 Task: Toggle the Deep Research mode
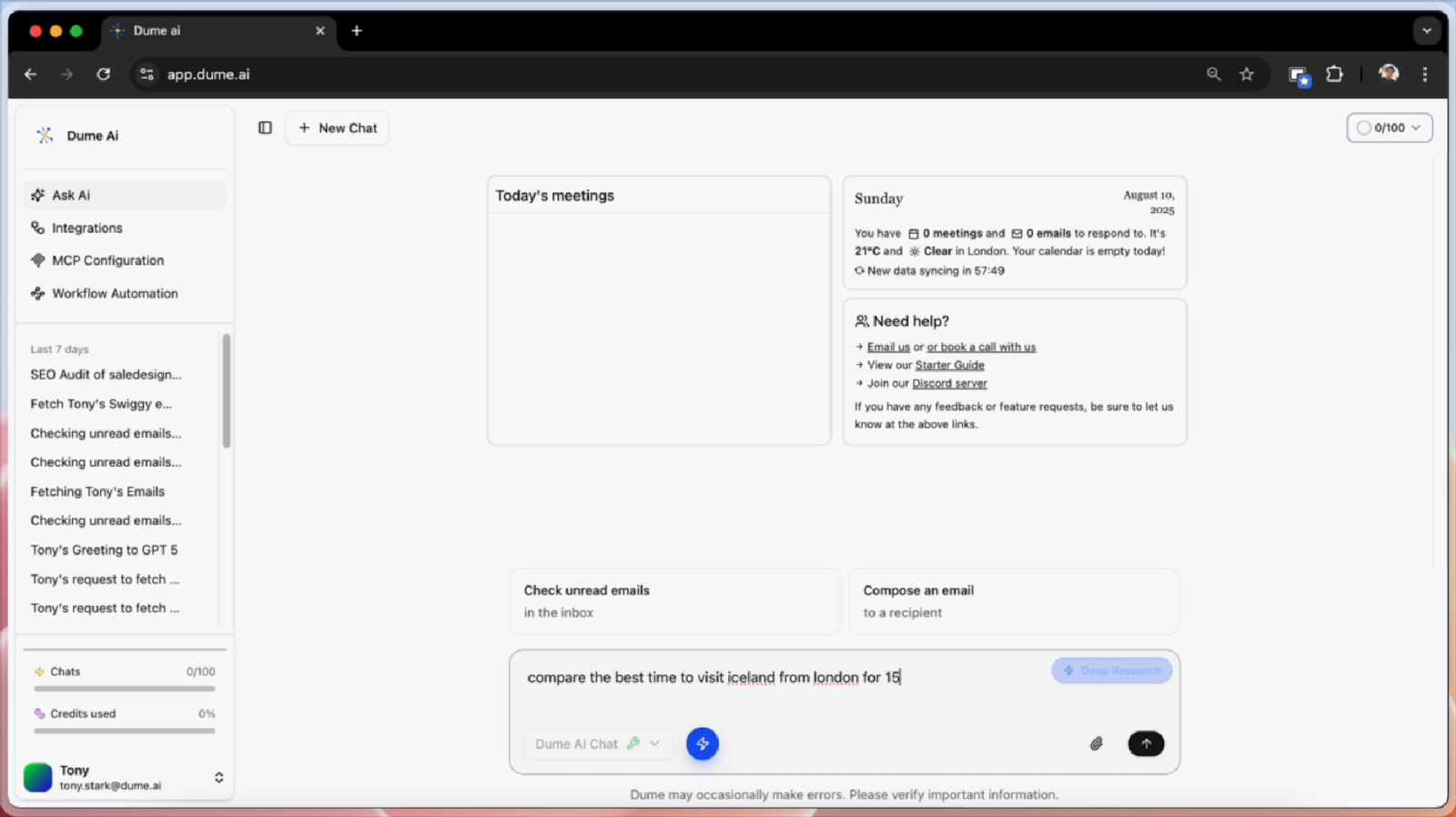pyautogui.click(x=1111, y=671)
